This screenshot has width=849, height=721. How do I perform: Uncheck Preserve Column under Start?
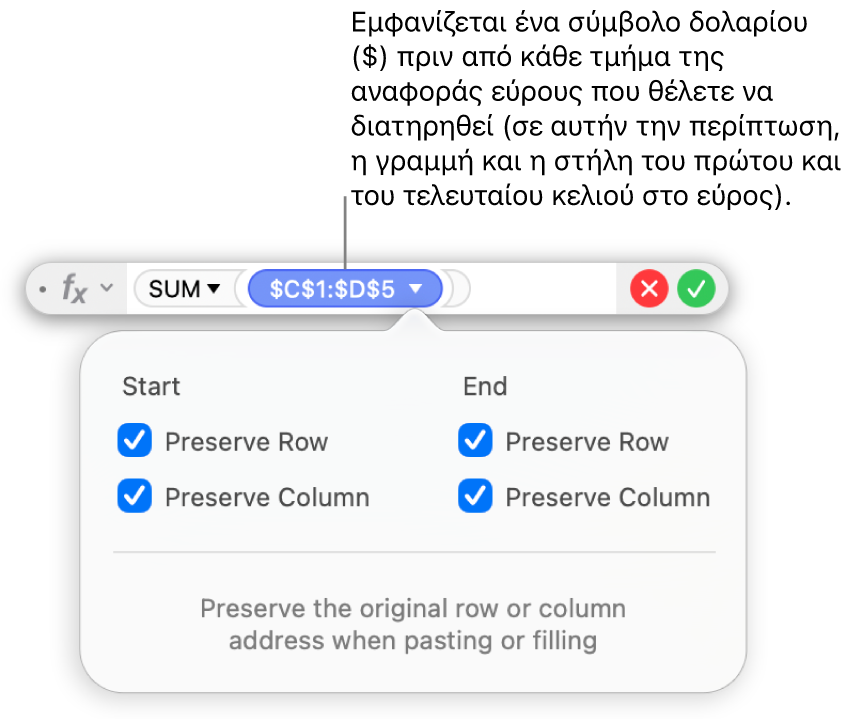(135, 497)
